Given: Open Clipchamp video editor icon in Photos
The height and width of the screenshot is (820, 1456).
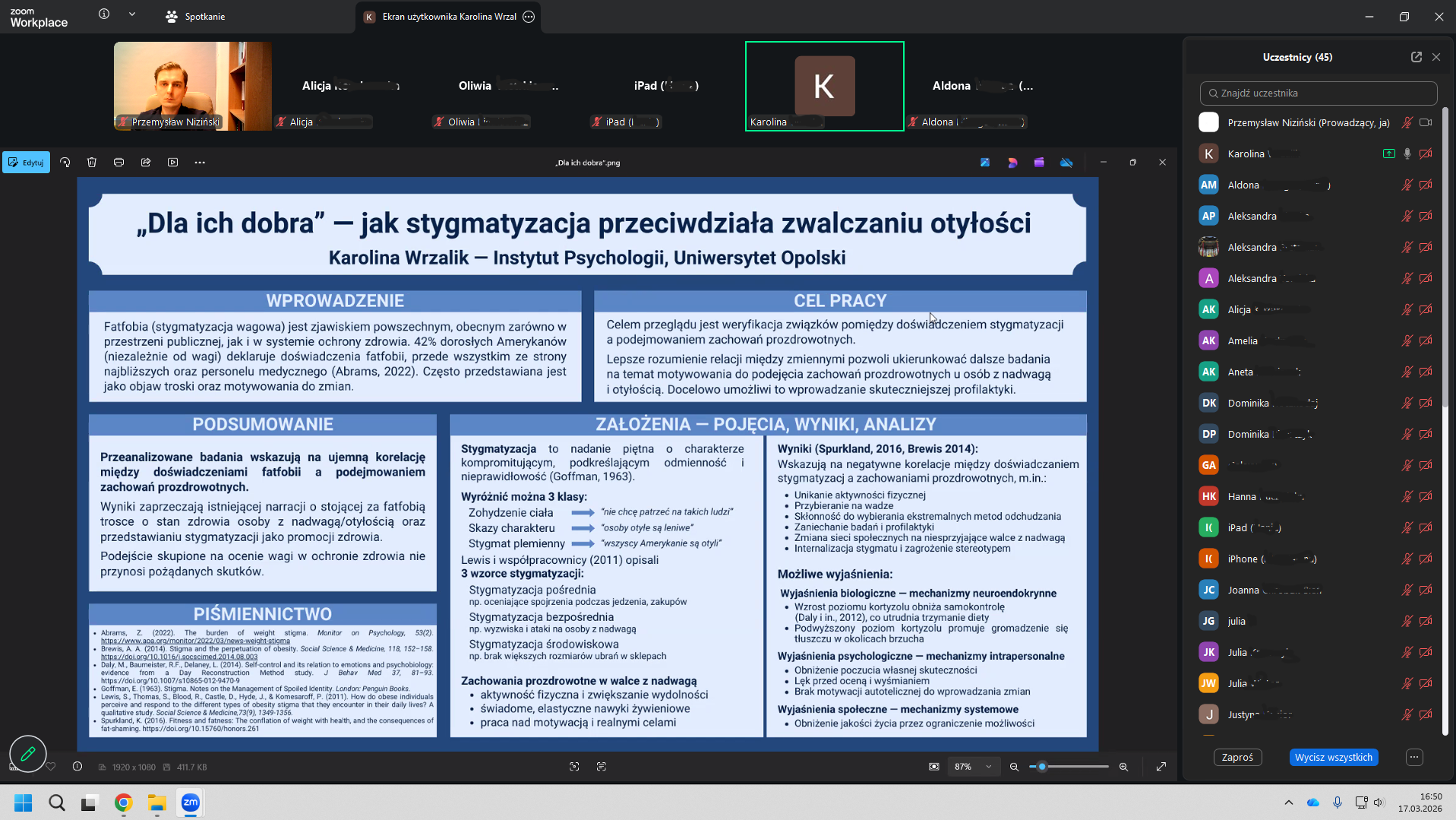Looking at the screenshot, I should (1039, 163).
